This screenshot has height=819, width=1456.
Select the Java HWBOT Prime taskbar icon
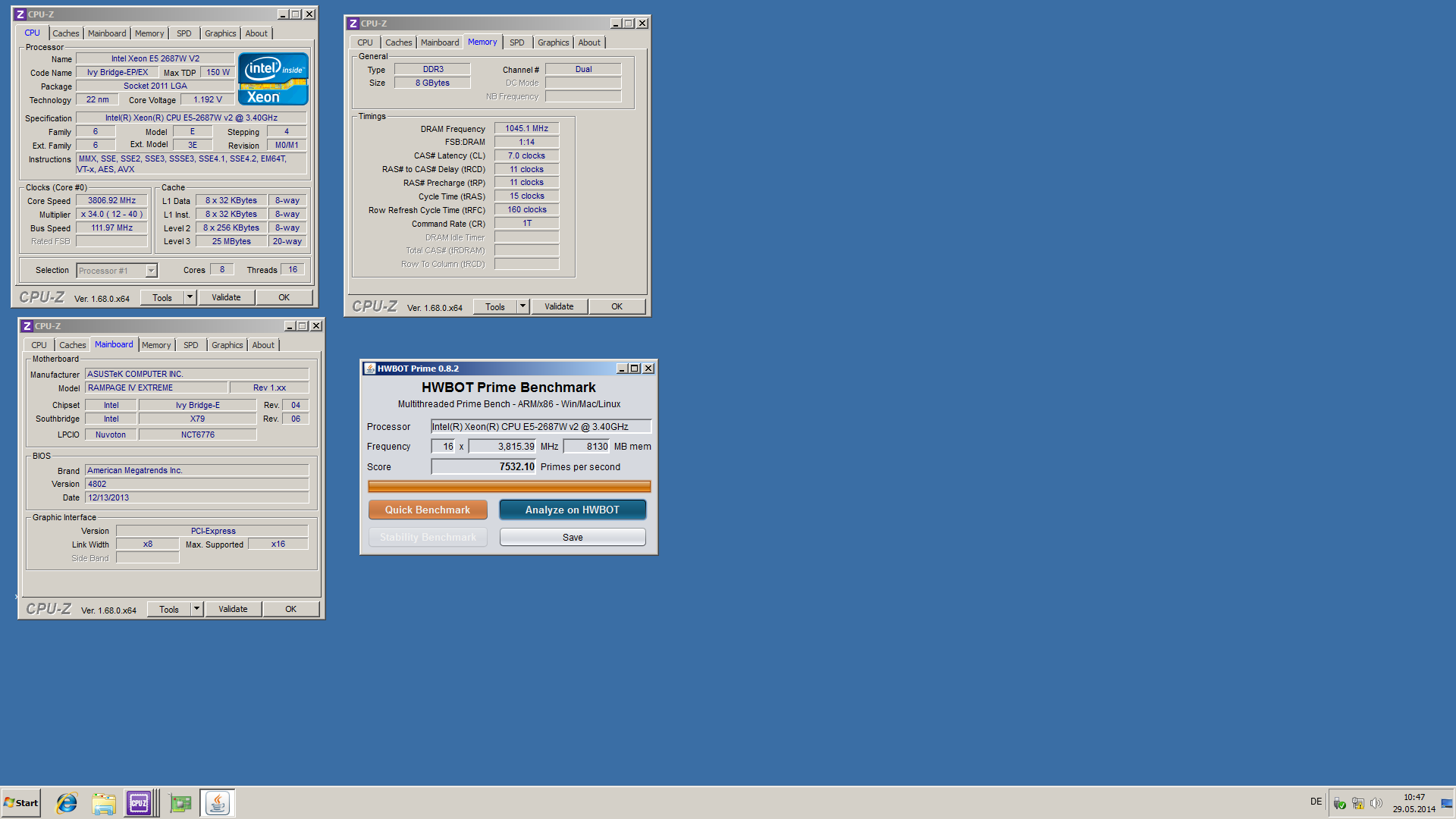[x=218, y=803]
